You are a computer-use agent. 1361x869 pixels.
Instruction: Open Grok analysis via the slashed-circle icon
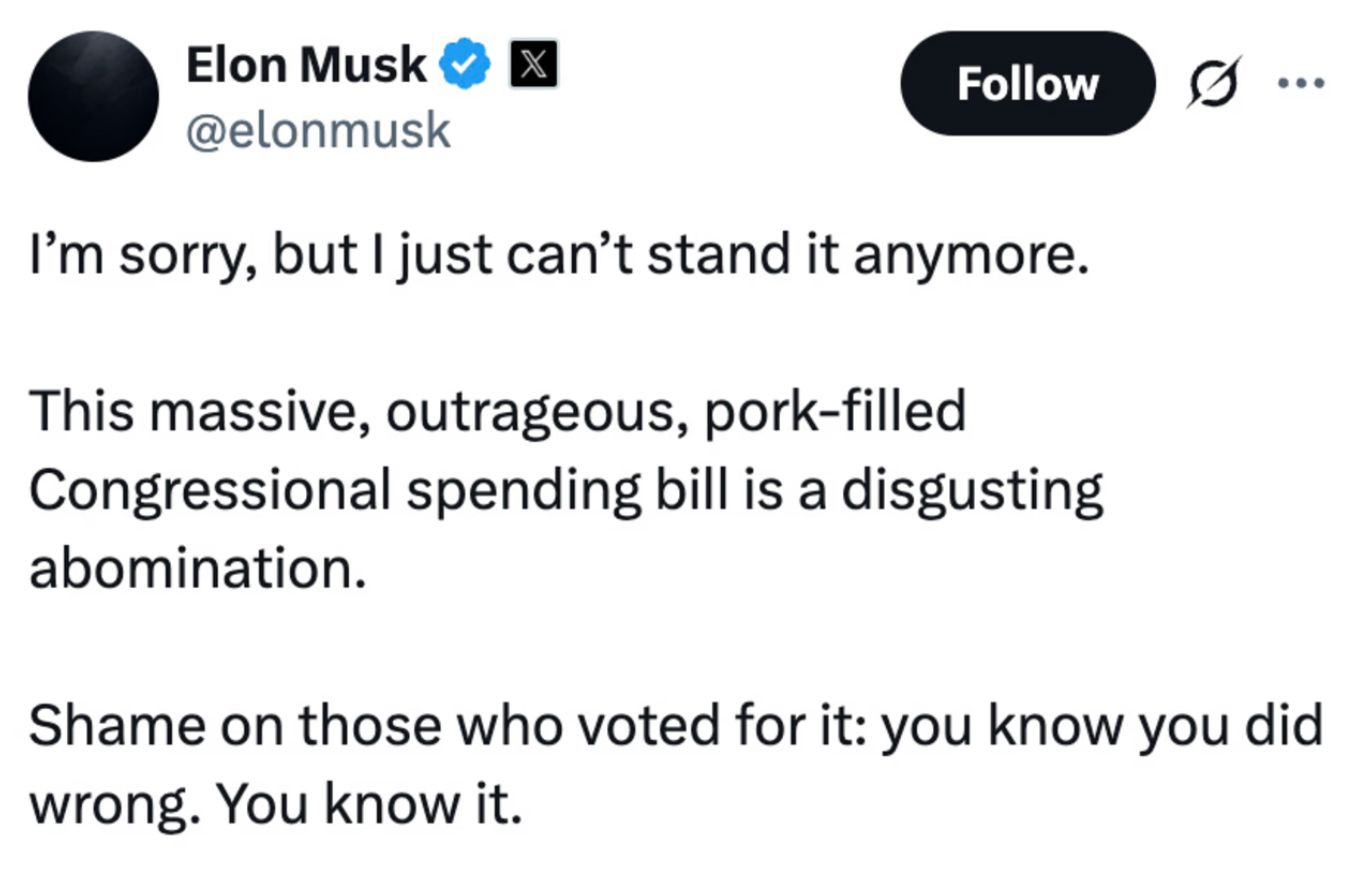click(x=1212, y=85)
